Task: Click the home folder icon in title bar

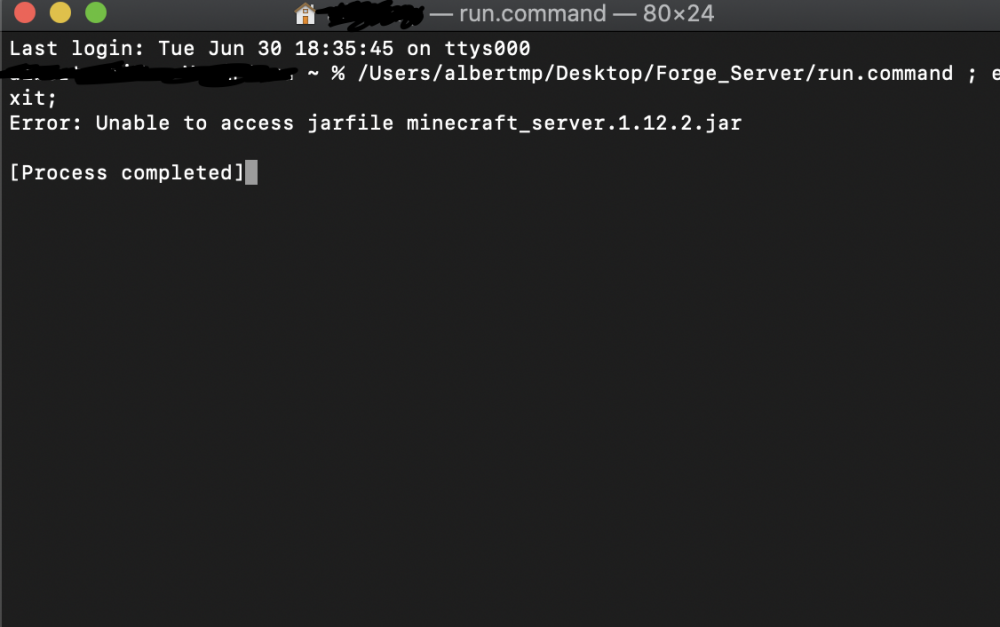Action: coord(305,13)
